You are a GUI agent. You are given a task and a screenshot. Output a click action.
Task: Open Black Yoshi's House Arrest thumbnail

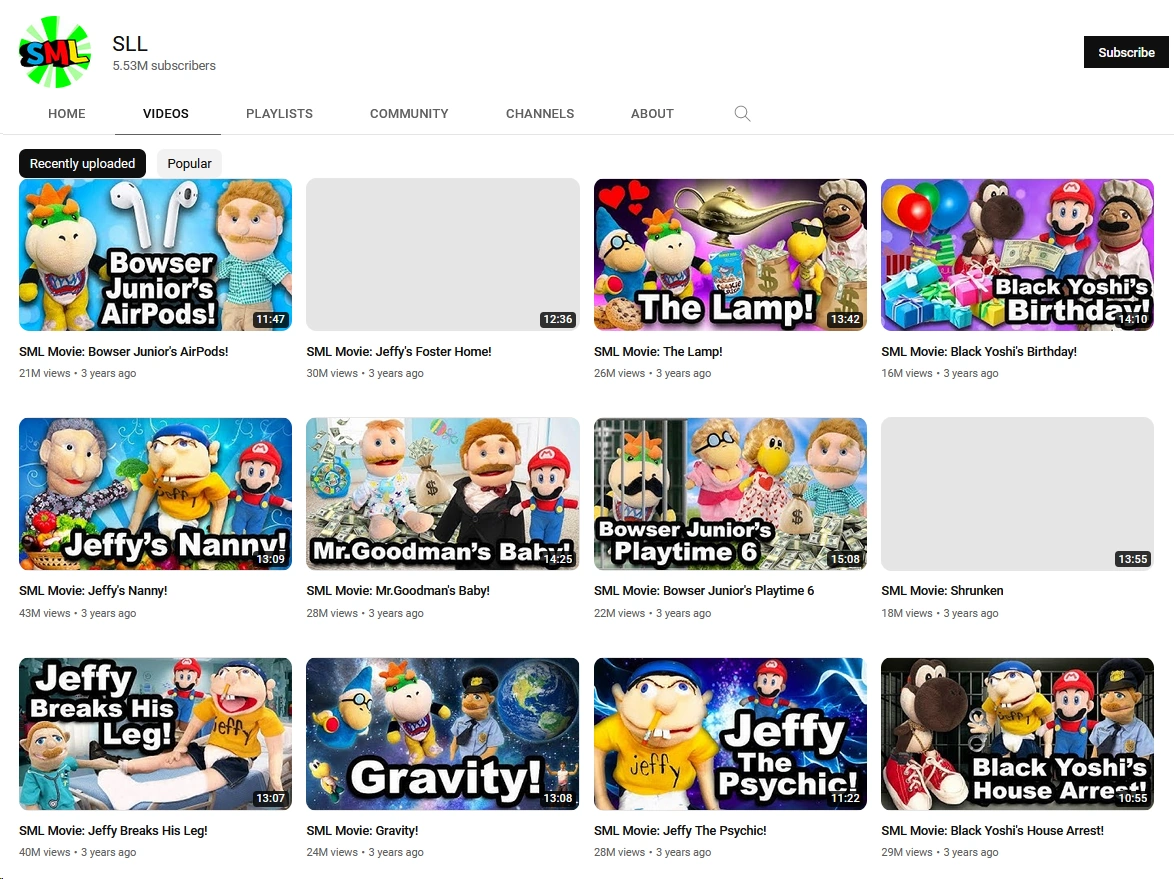point(1018,734)
